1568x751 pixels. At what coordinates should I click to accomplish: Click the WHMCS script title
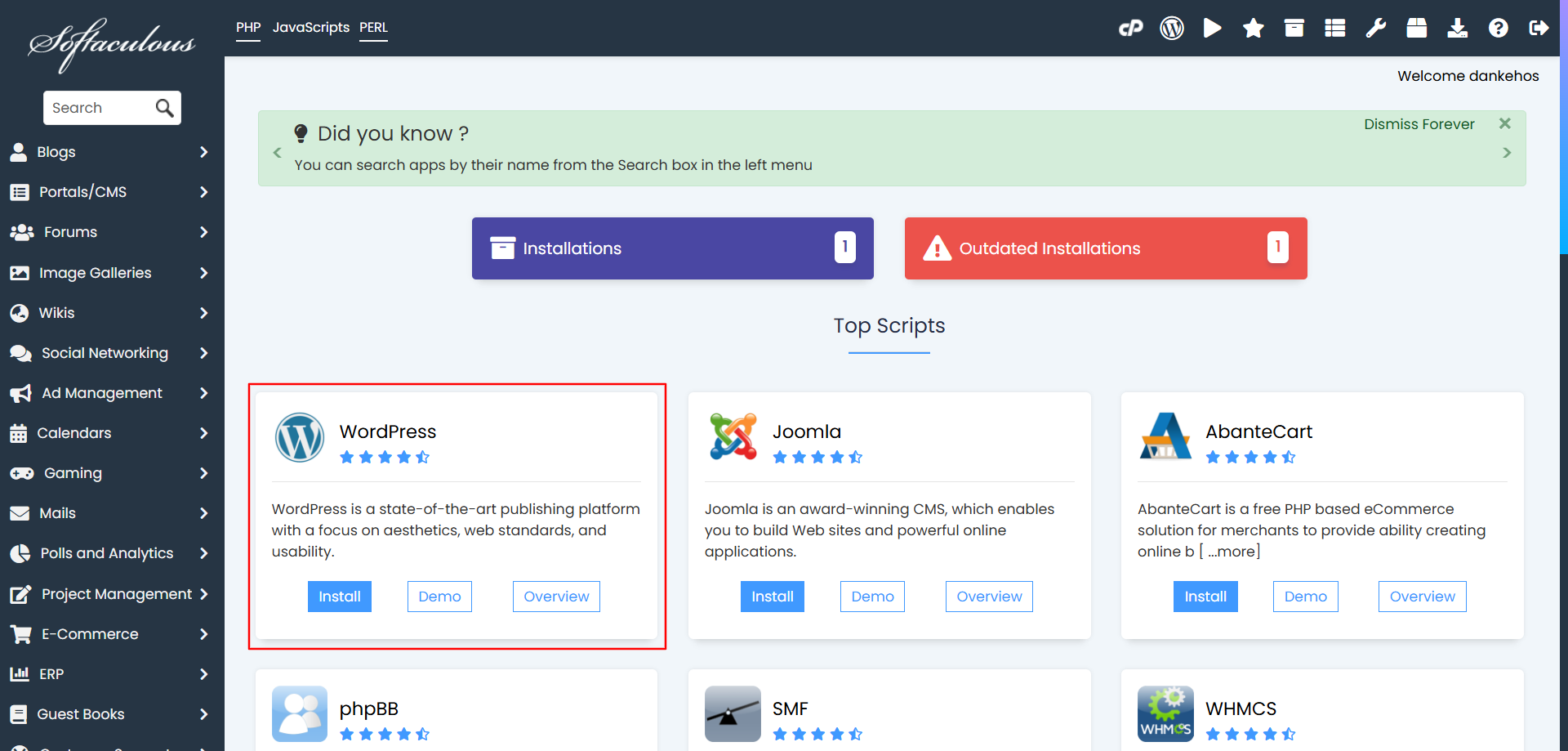coord(1241,709)
